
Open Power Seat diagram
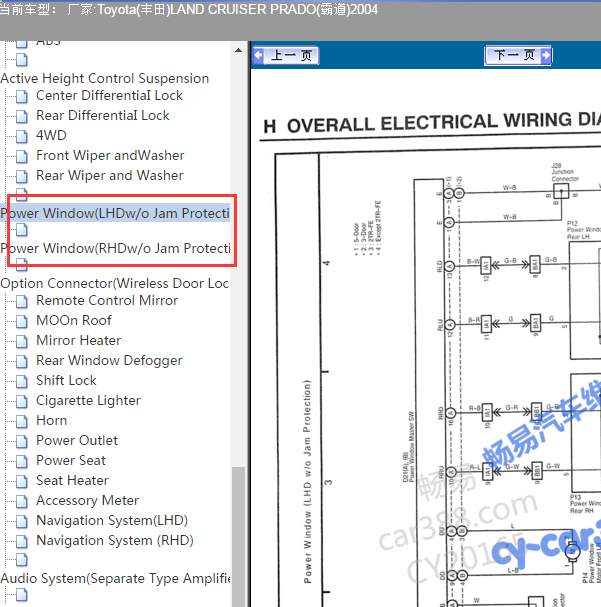pos(71,461)
